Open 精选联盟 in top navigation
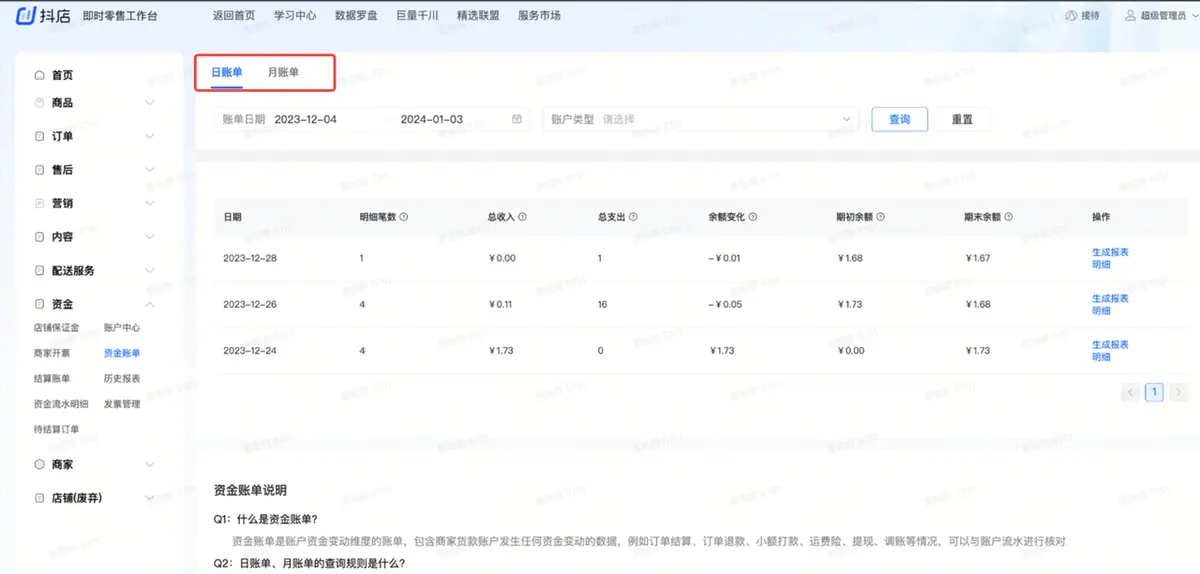 click(478, 15)
